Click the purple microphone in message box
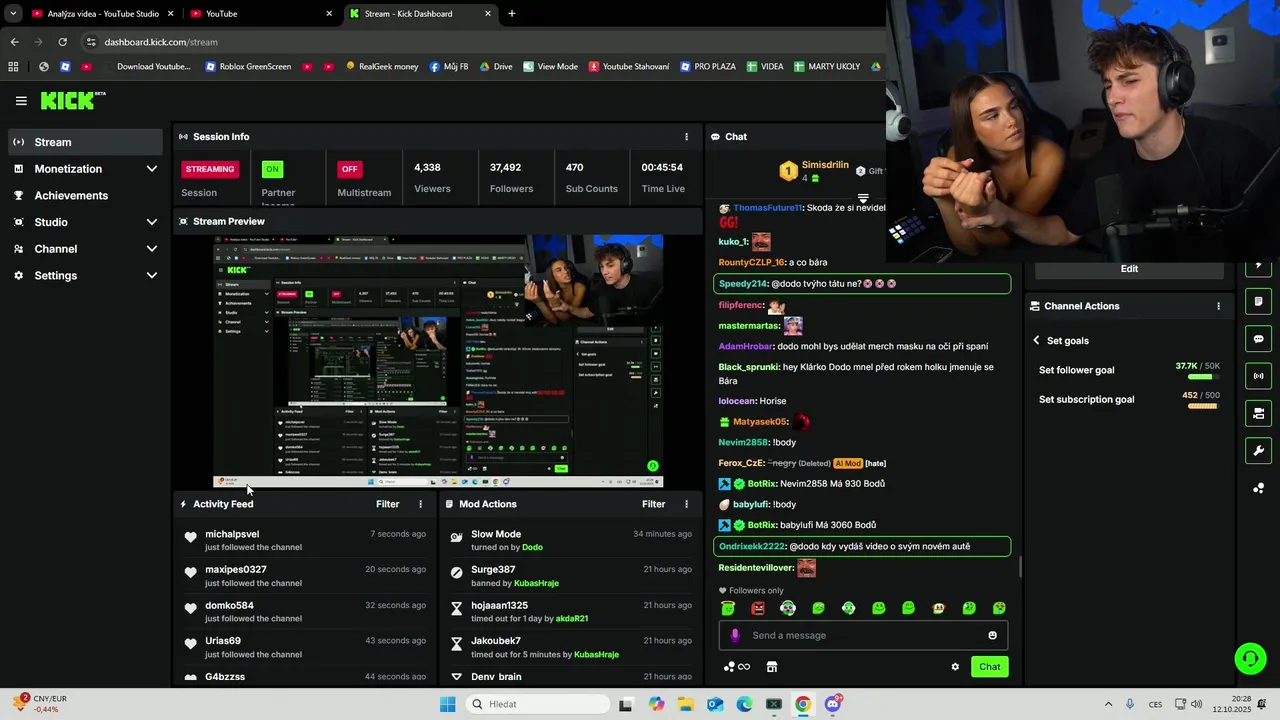 click(735, 635)
